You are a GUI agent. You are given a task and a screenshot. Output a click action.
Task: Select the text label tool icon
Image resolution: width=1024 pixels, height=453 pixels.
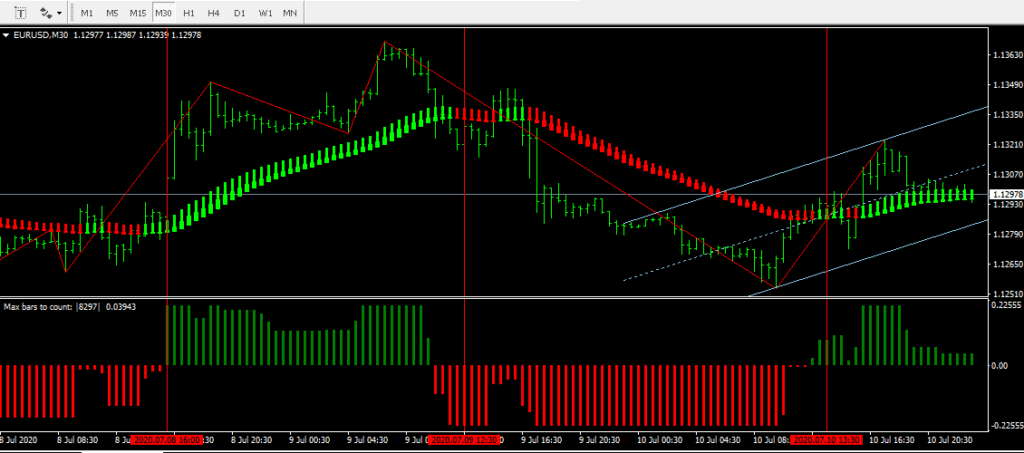[x=21, y=12]
